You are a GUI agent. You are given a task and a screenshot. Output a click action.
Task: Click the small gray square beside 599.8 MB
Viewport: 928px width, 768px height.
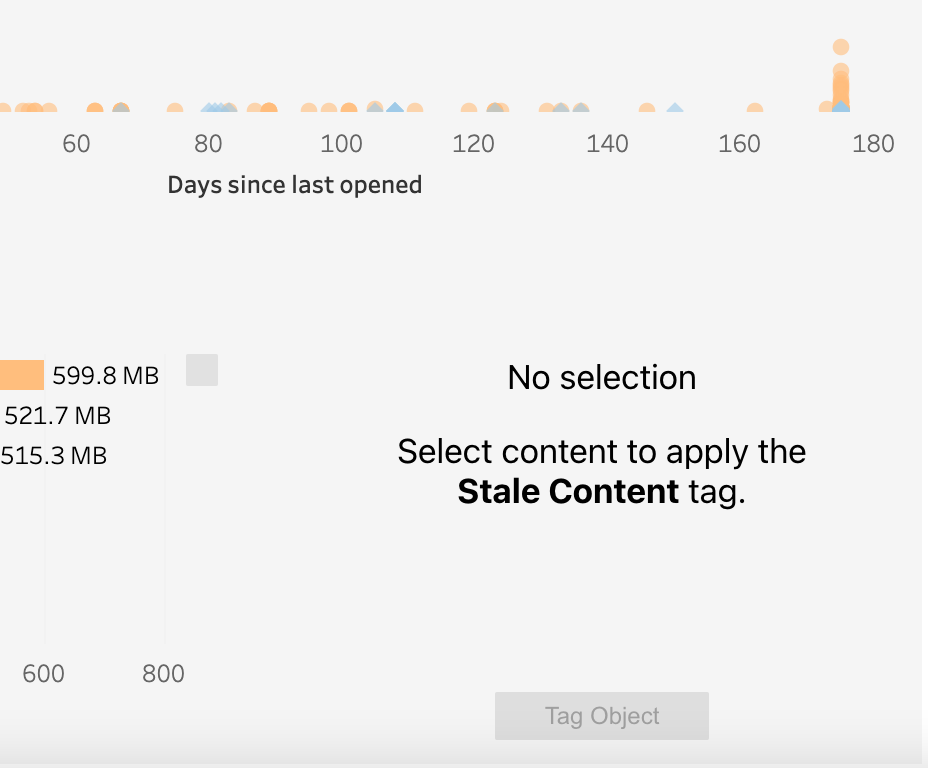(x=202, y=370)
